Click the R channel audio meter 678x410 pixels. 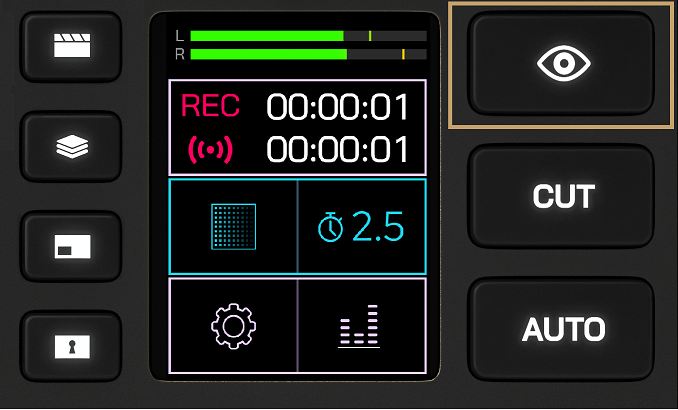[308, 54]
